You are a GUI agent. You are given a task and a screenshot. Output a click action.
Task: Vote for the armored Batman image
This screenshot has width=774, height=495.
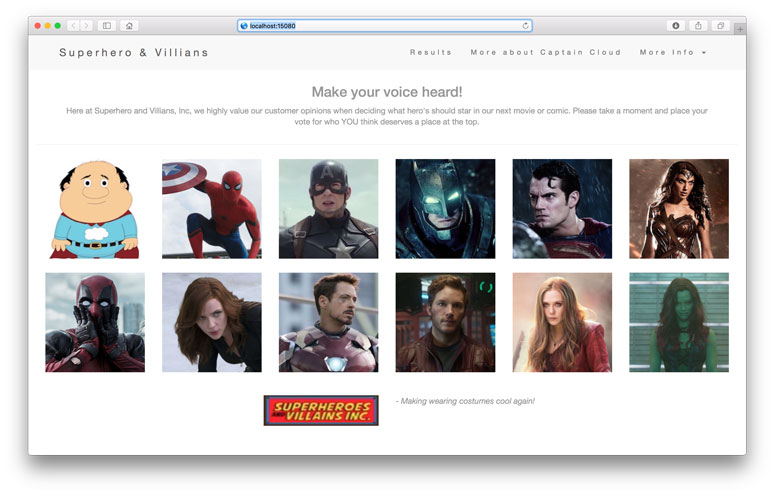445,209
